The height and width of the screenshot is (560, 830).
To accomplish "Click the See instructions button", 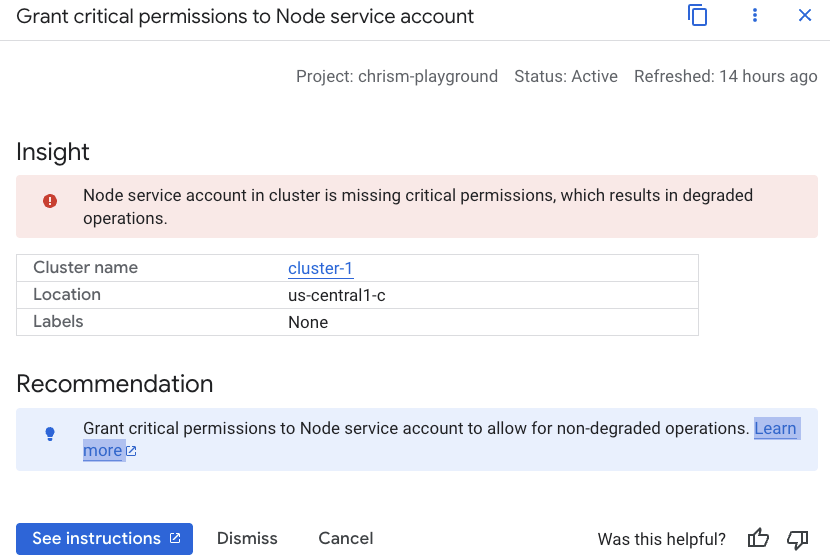I will coord(104,538).
